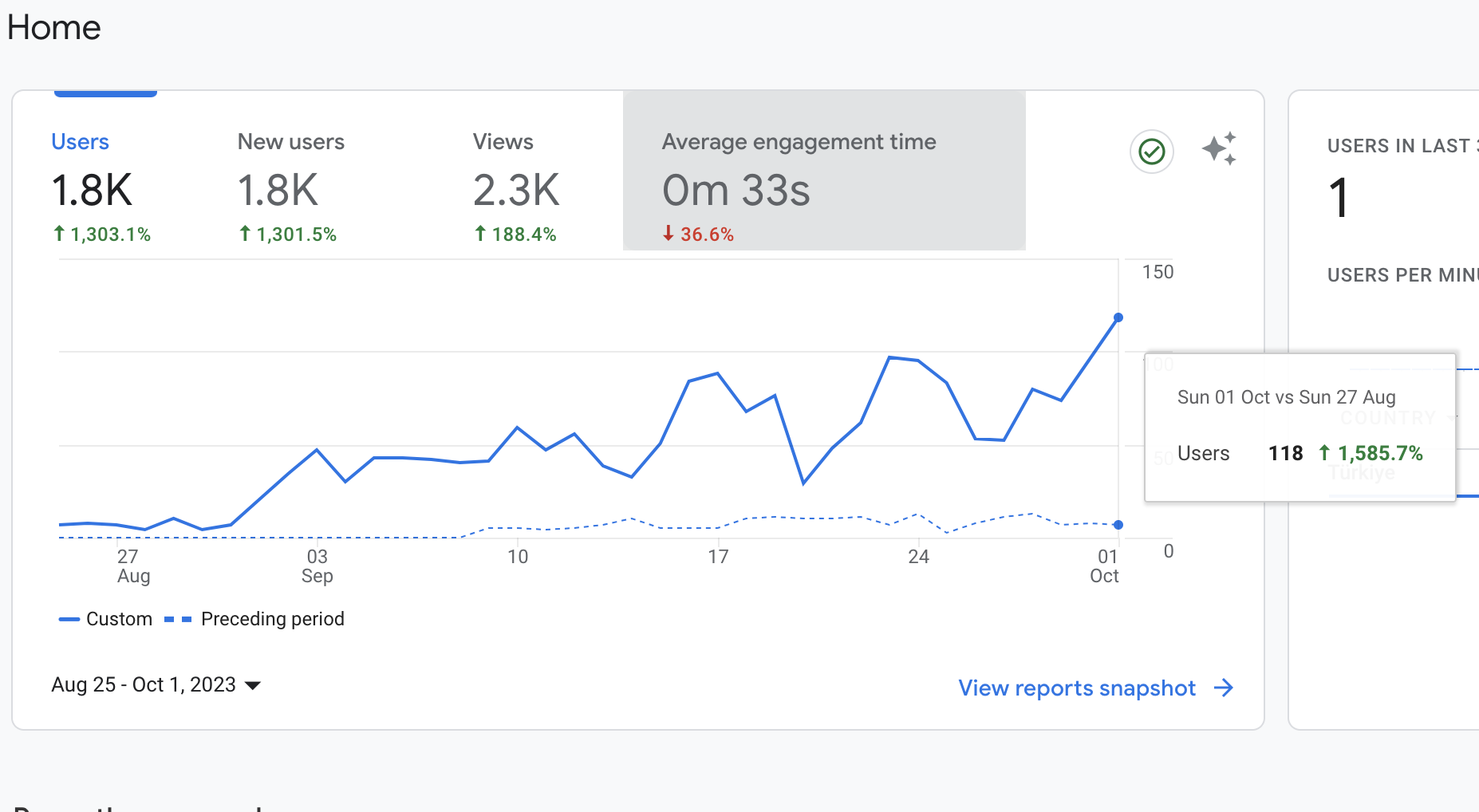Click the date range dropdown arrow
Screen dimensions: 1479x812
(x=253, y=685)
